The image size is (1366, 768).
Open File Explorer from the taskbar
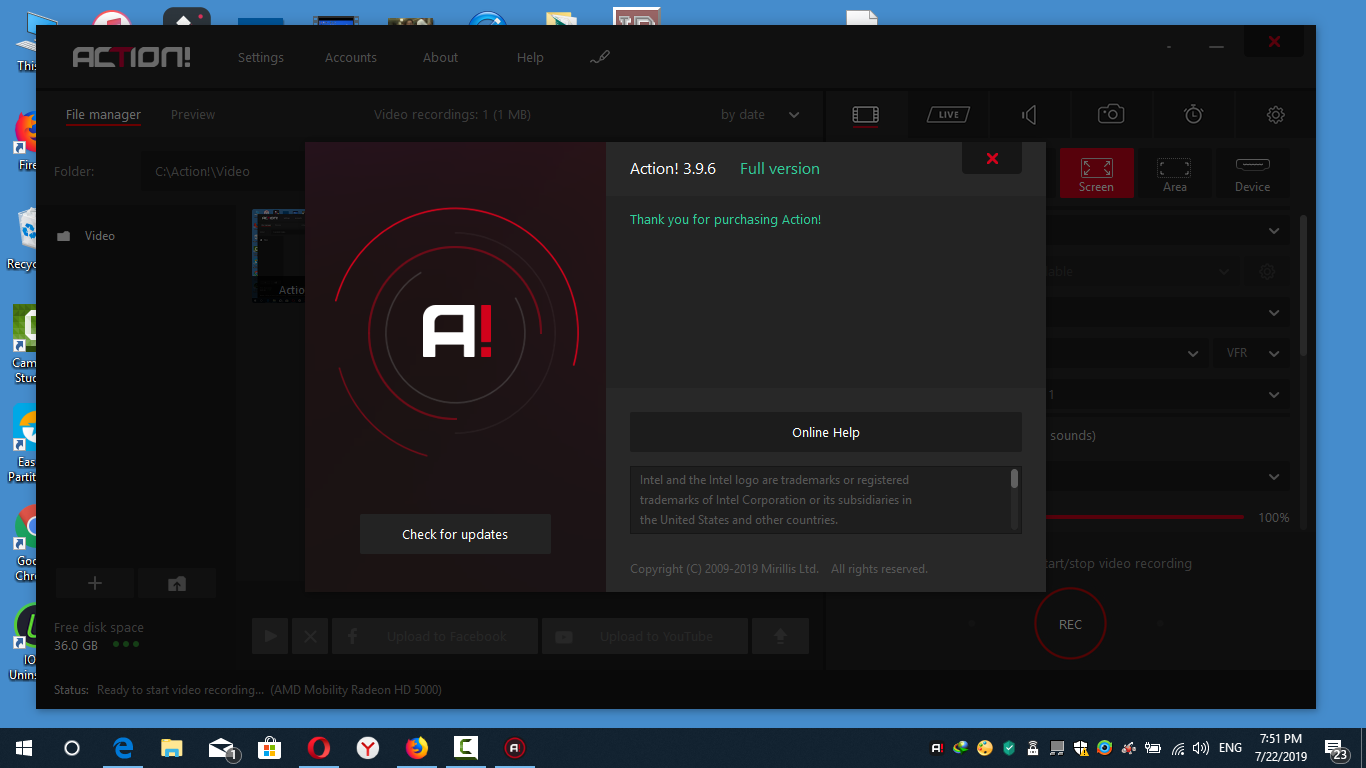pos(172,748)
